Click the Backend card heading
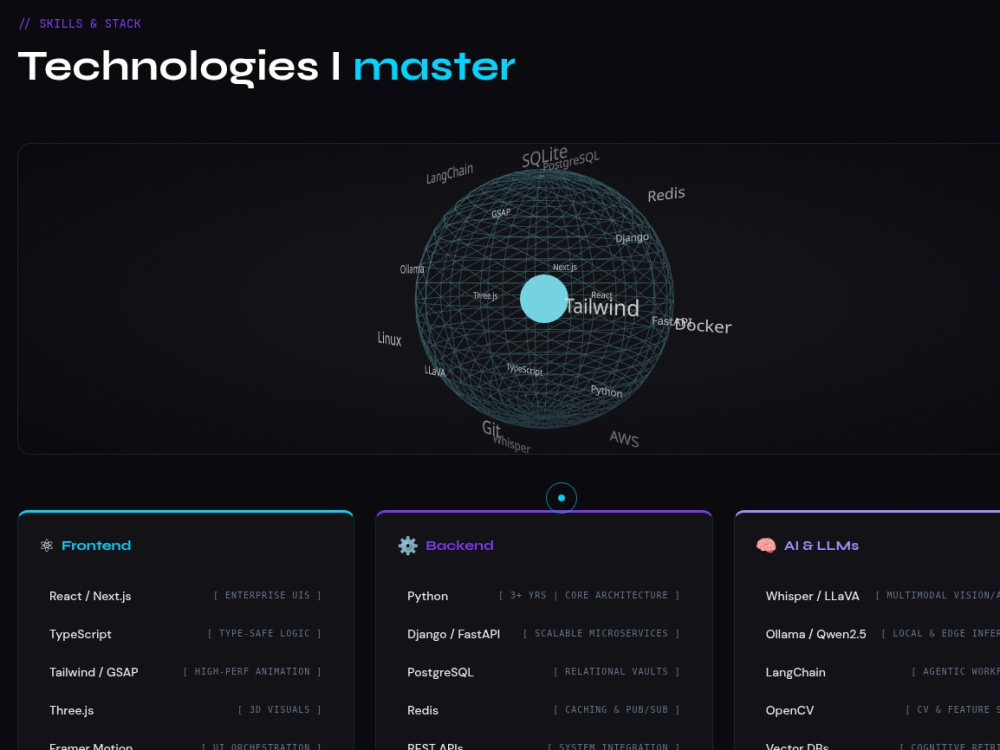1000x750 pixels. coord(459,545)
